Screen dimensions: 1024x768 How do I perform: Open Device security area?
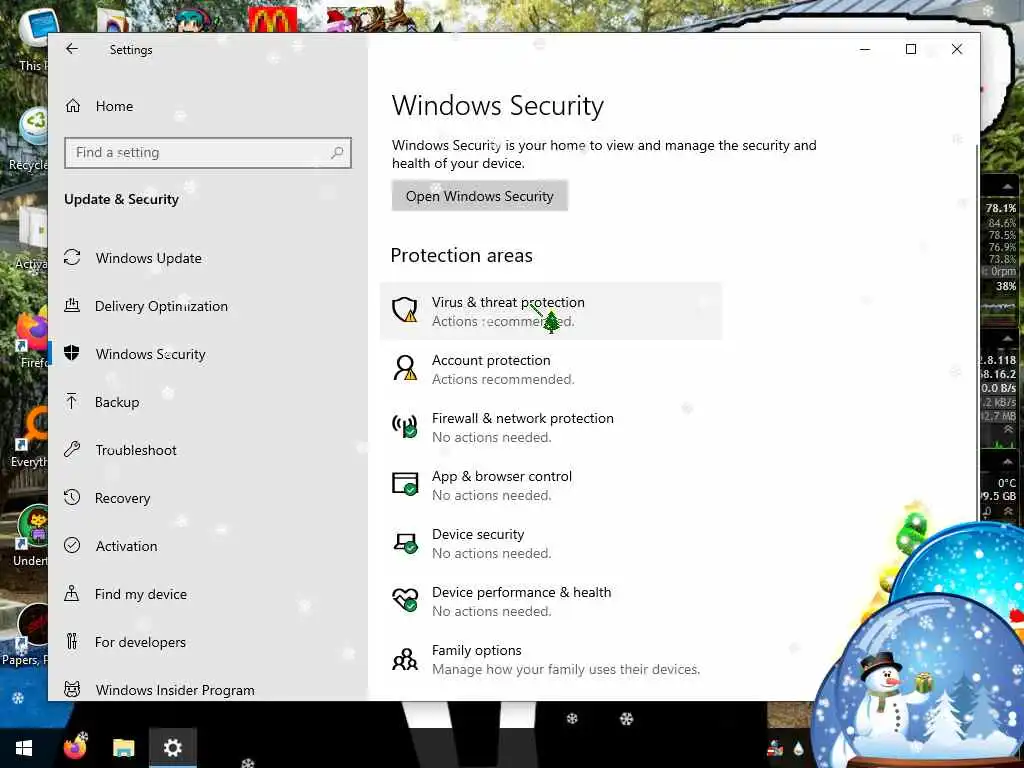click(x=551, y=543)
